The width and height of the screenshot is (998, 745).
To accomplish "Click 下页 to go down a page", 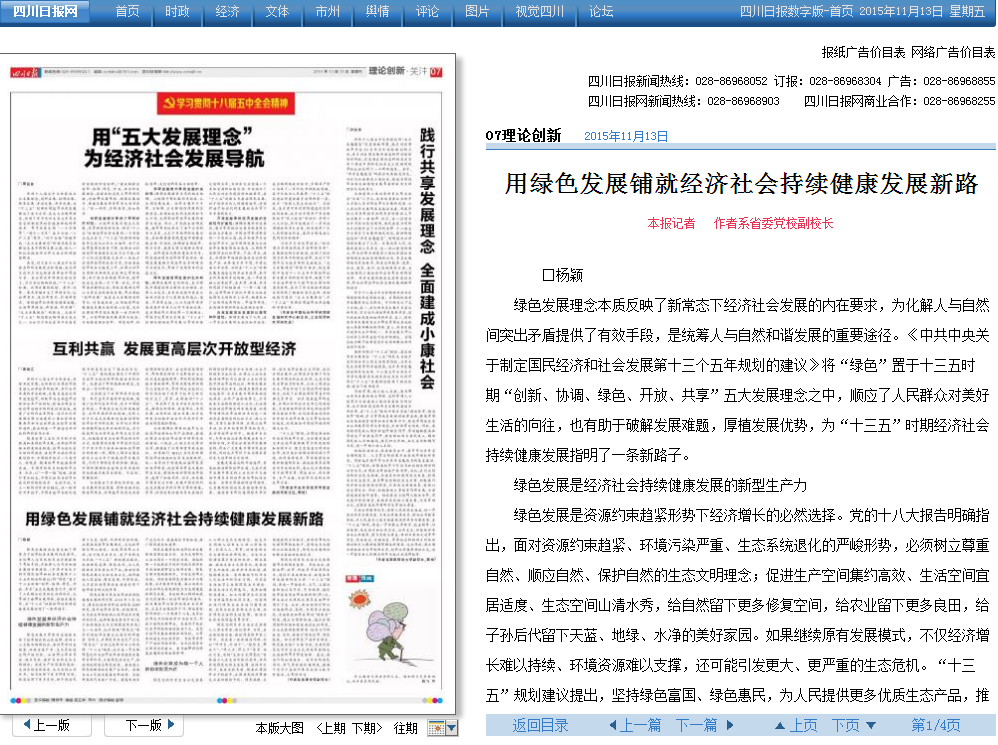I will (x=854, y=725).
